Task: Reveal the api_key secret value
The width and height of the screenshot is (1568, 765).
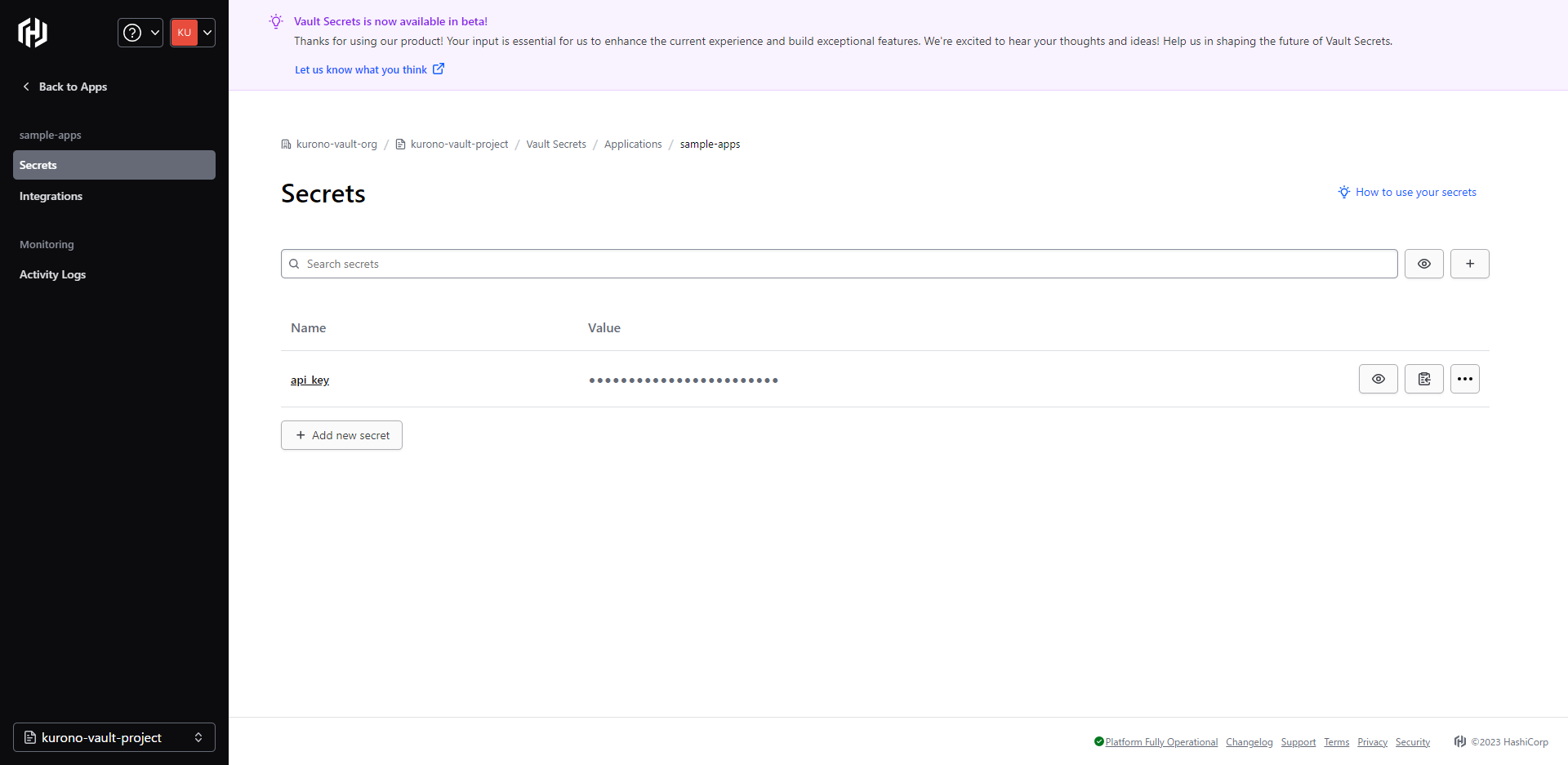Action: coord(1379,379)
